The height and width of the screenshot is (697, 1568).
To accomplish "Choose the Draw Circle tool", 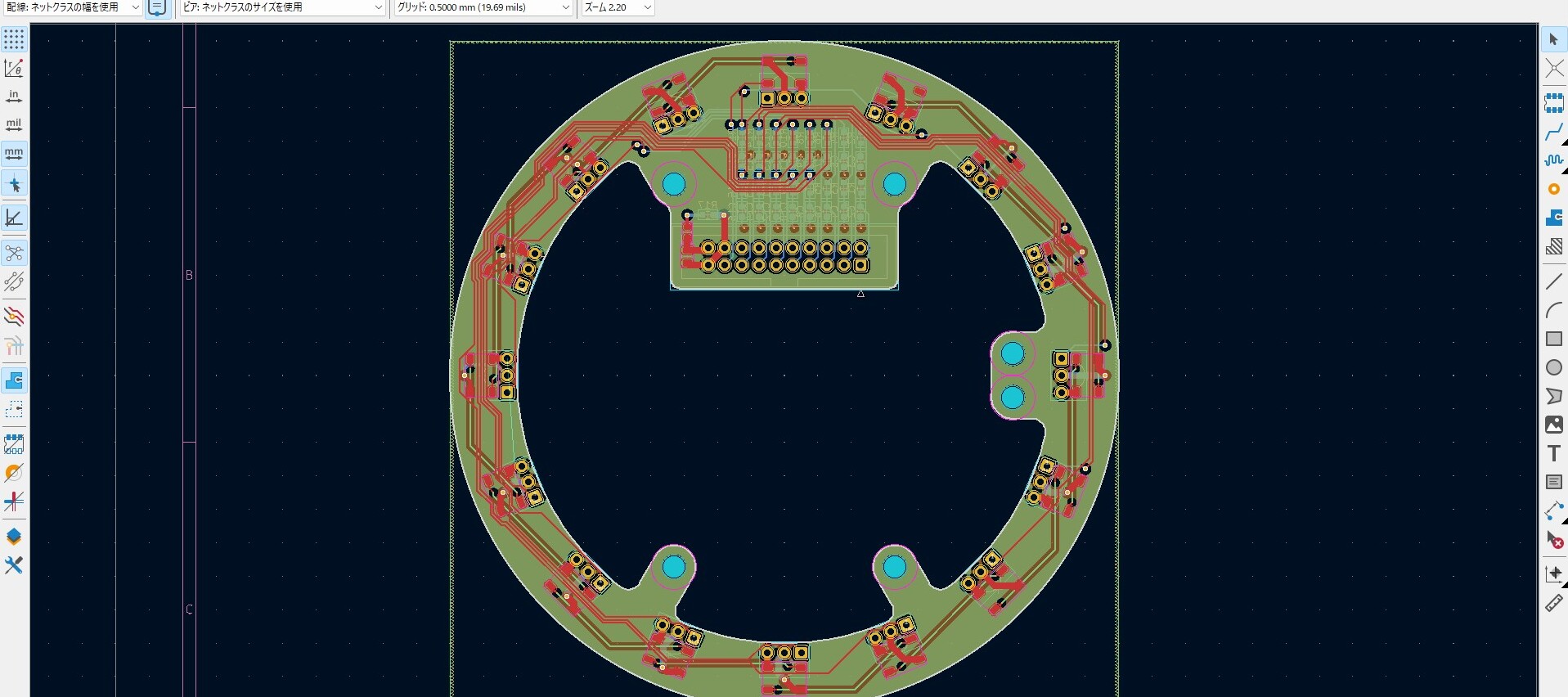I will tap(1554, 367).
